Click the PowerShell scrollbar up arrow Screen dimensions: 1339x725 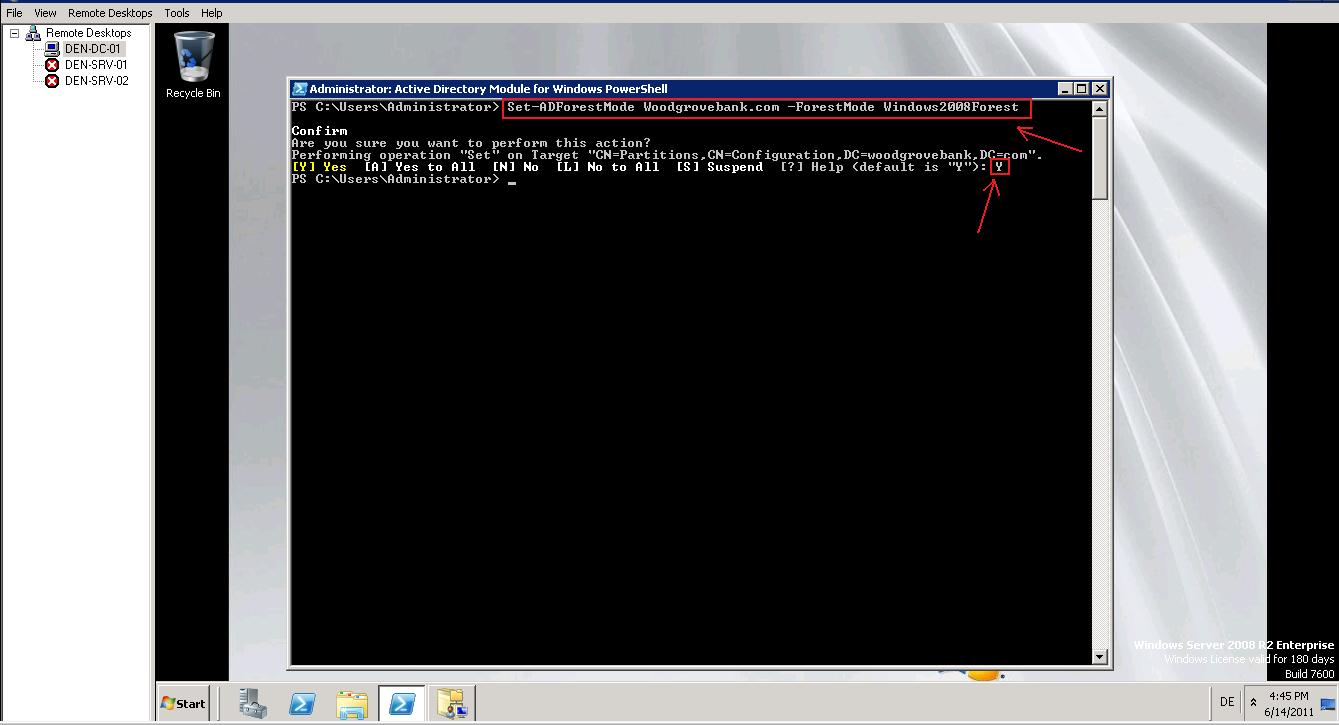(x=1100, y=108)
